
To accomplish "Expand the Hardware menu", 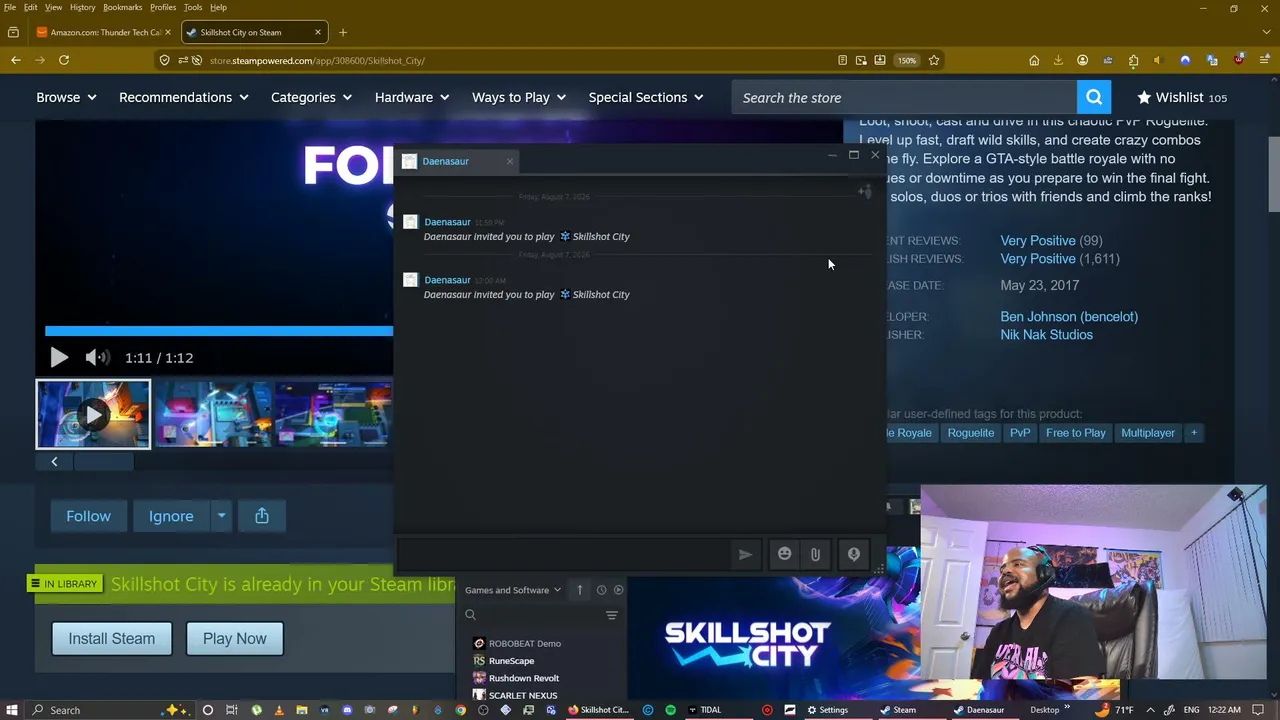I will 412,97.
